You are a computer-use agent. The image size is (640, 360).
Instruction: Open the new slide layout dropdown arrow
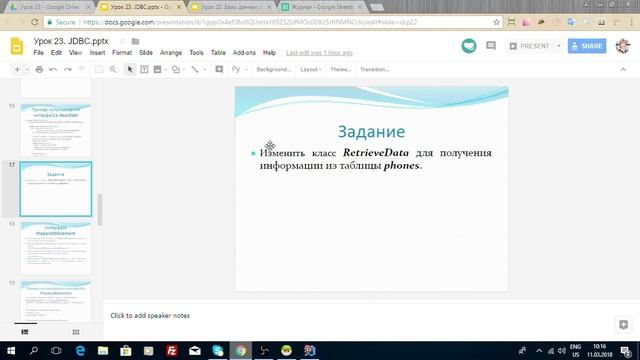click(x=27, y=70)
